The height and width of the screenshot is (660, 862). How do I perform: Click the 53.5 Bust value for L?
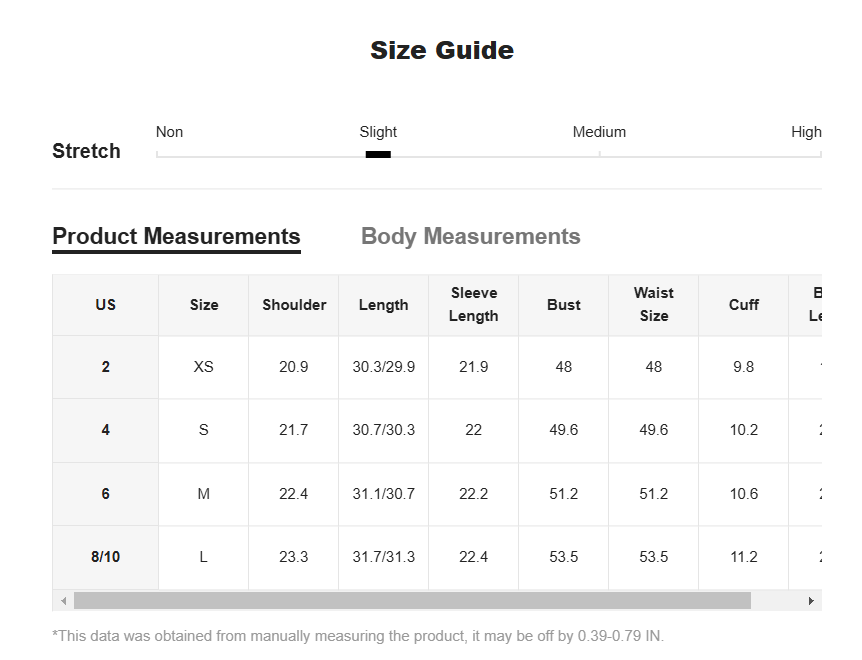point(563,557)
